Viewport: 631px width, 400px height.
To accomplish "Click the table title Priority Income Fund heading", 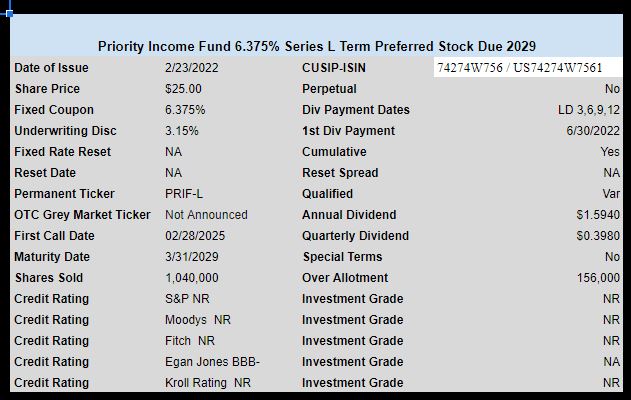I will 317,46.
